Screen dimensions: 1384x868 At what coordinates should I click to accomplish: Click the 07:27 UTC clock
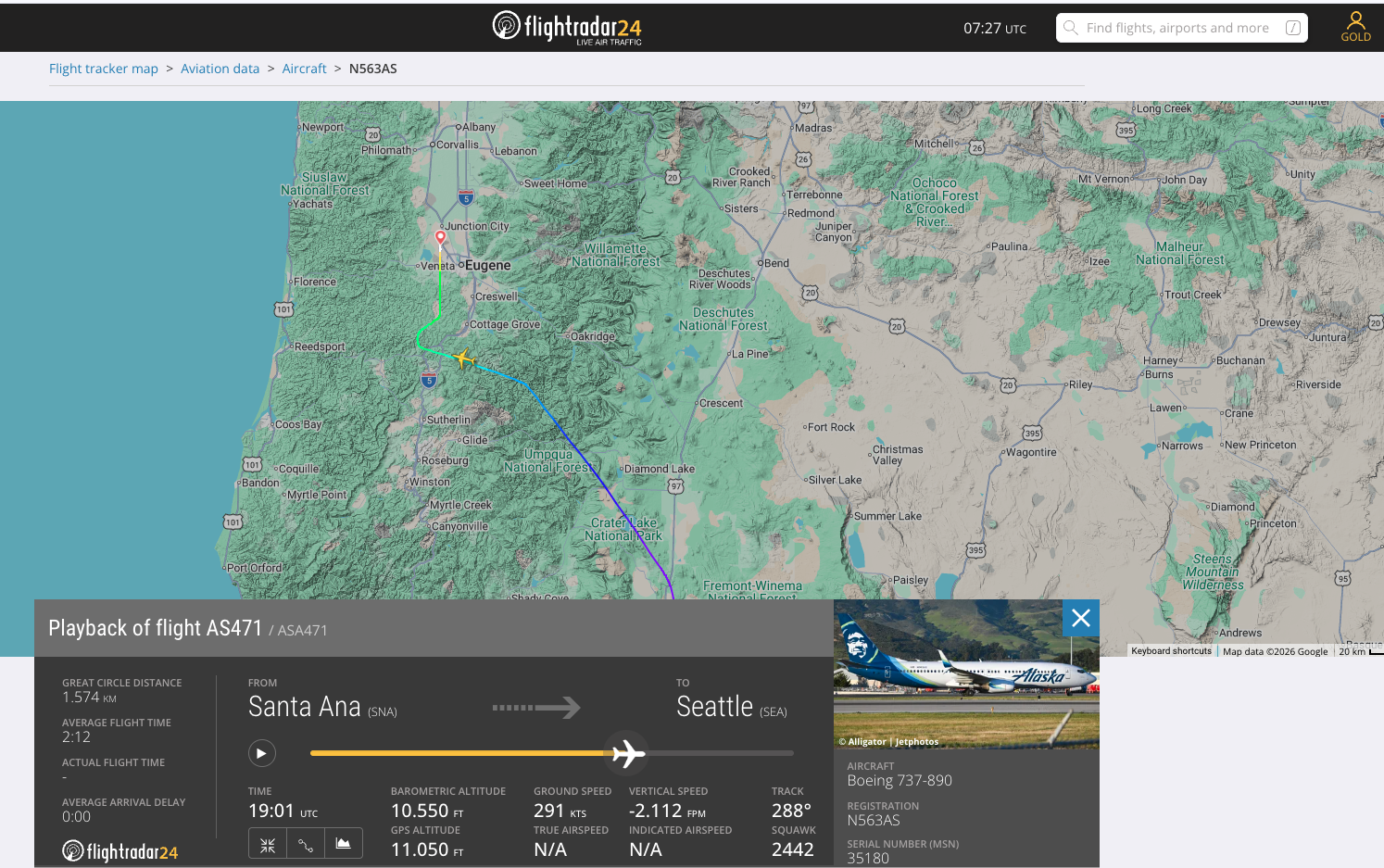(995, 28)
